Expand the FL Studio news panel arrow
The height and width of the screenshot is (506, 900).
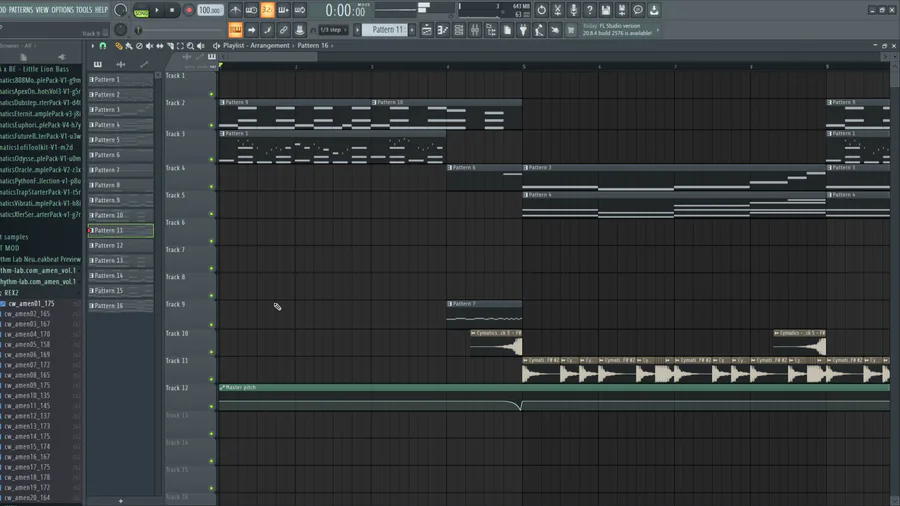(x=658, y=30)
